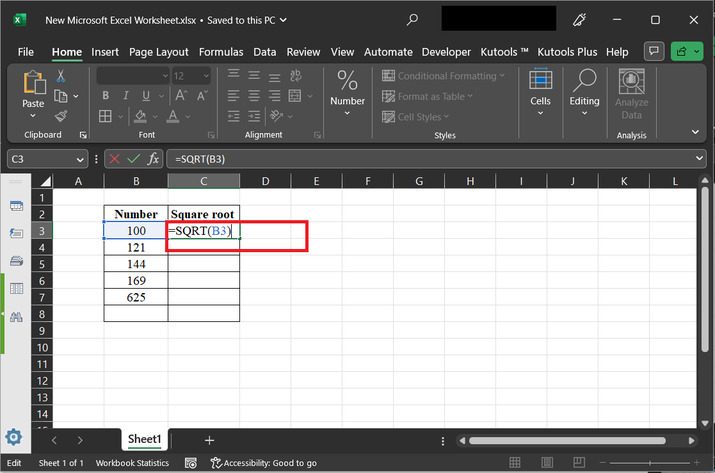Select the Format Painter brush icon
Image resolution: width=715 pixels, height=473 pixels.
[61, 116]
